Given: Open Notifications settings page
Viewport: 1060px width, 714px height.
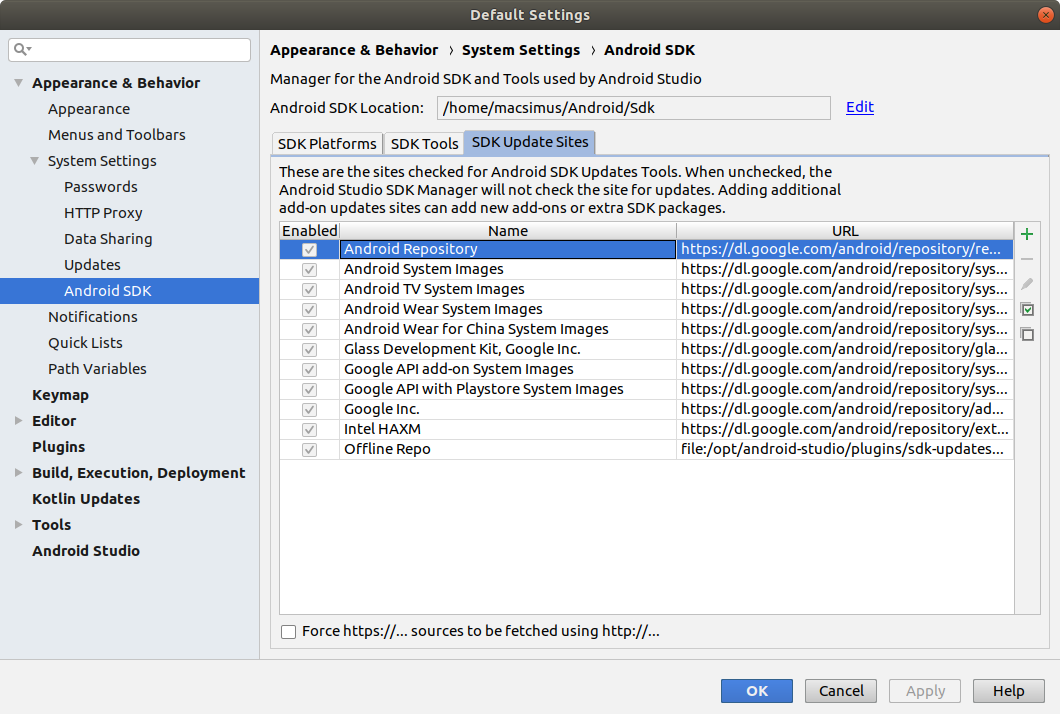Looking at the screenshot, I should coord(93,316).
